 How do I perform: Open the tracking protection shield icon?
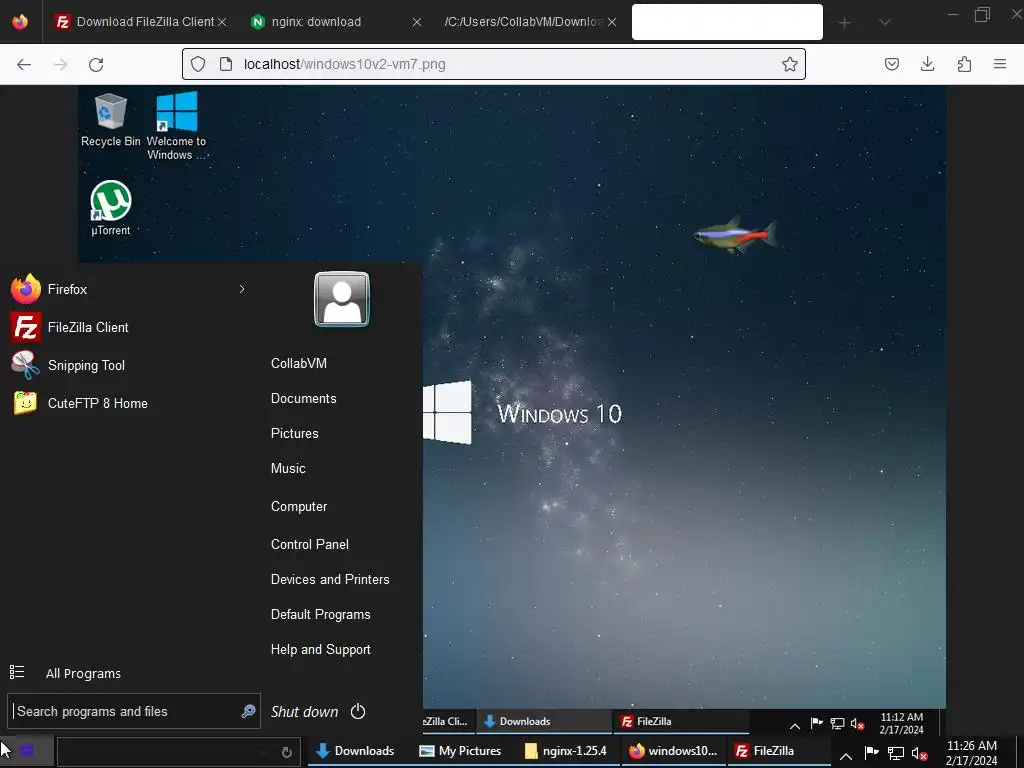(198, 64)
